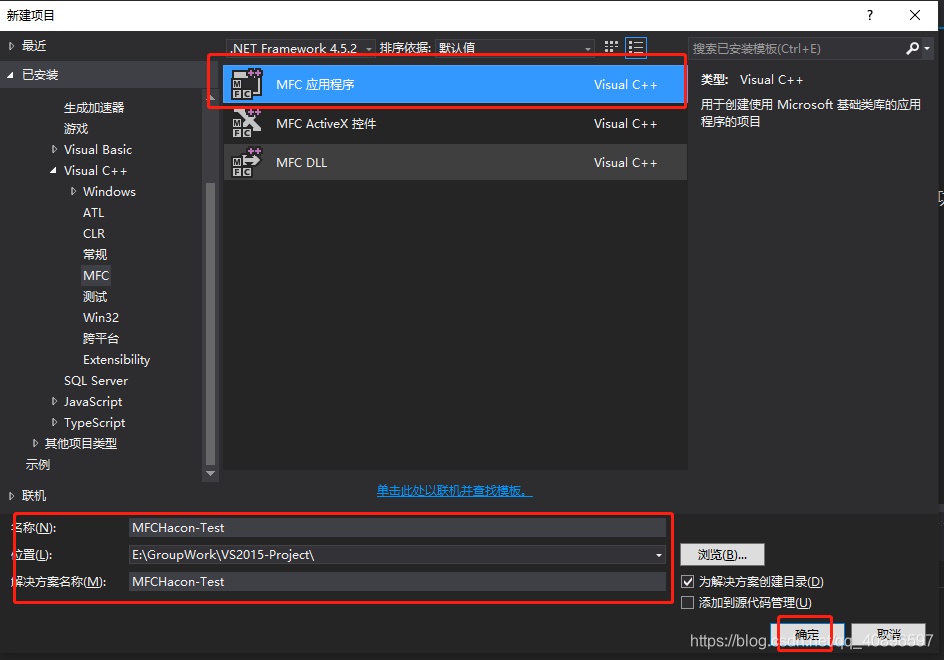Screen dimensions: 944x660
Task: Select the MFC DLL template icon
Action: point(246,162)
